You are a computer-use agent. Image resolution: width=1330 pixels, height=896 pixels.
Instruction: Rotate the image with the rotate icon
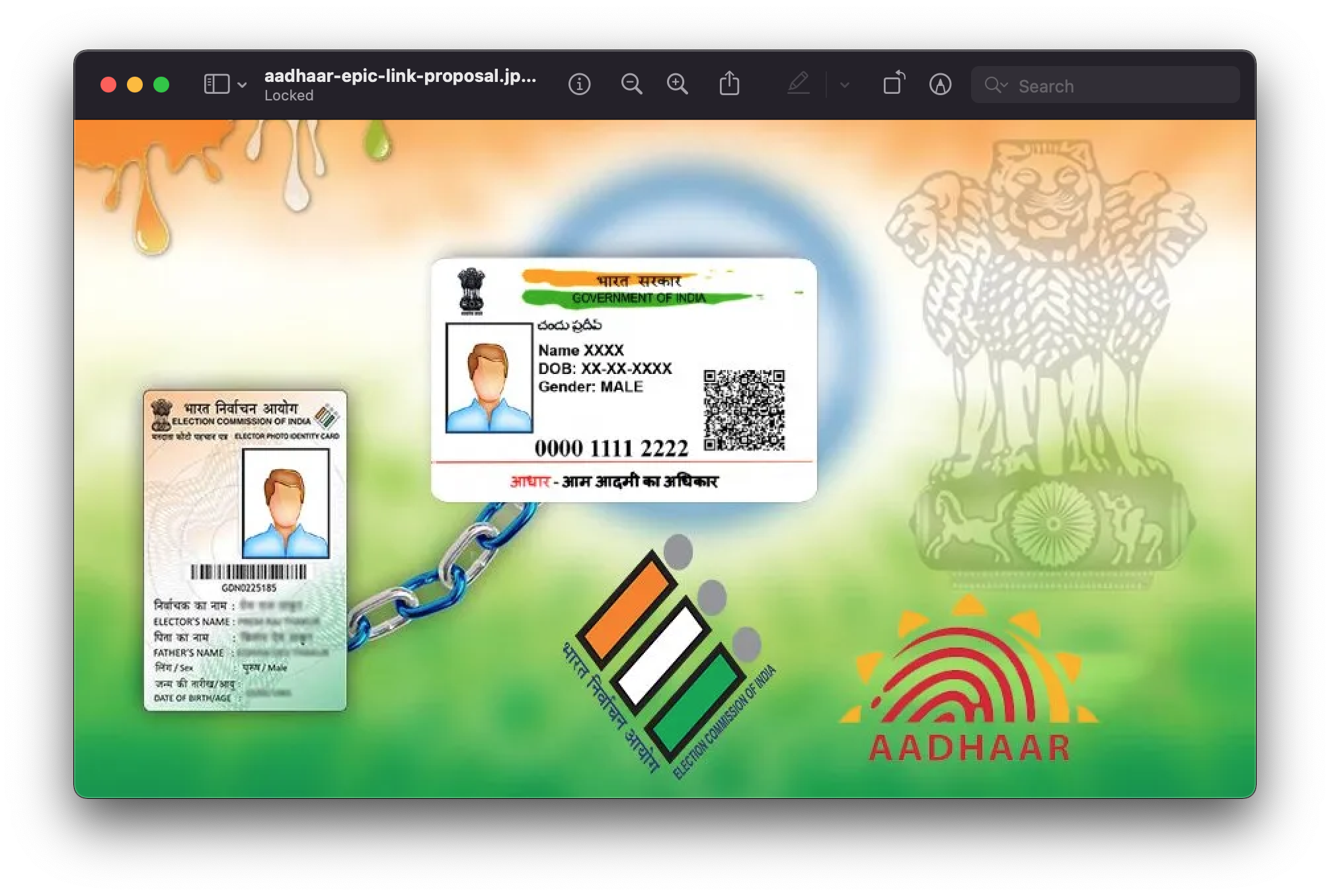[x=894, y=83]
